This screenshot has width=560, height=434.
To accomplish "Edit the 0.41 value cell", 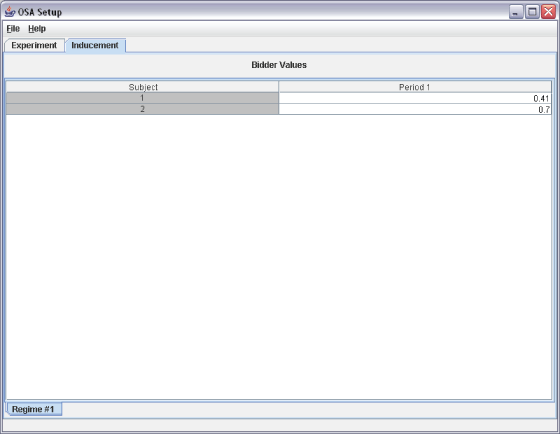I will (x=415, y=98).
